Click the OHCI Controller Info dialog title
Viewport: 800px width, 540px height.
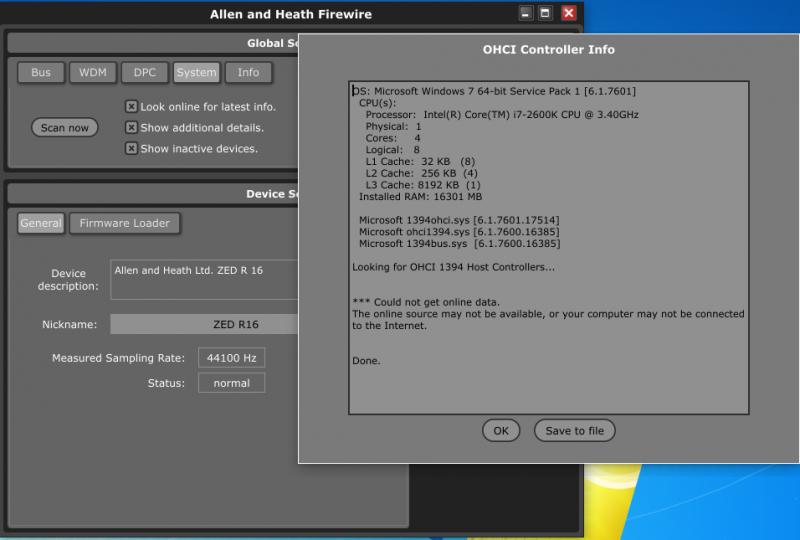pos(548,50)
